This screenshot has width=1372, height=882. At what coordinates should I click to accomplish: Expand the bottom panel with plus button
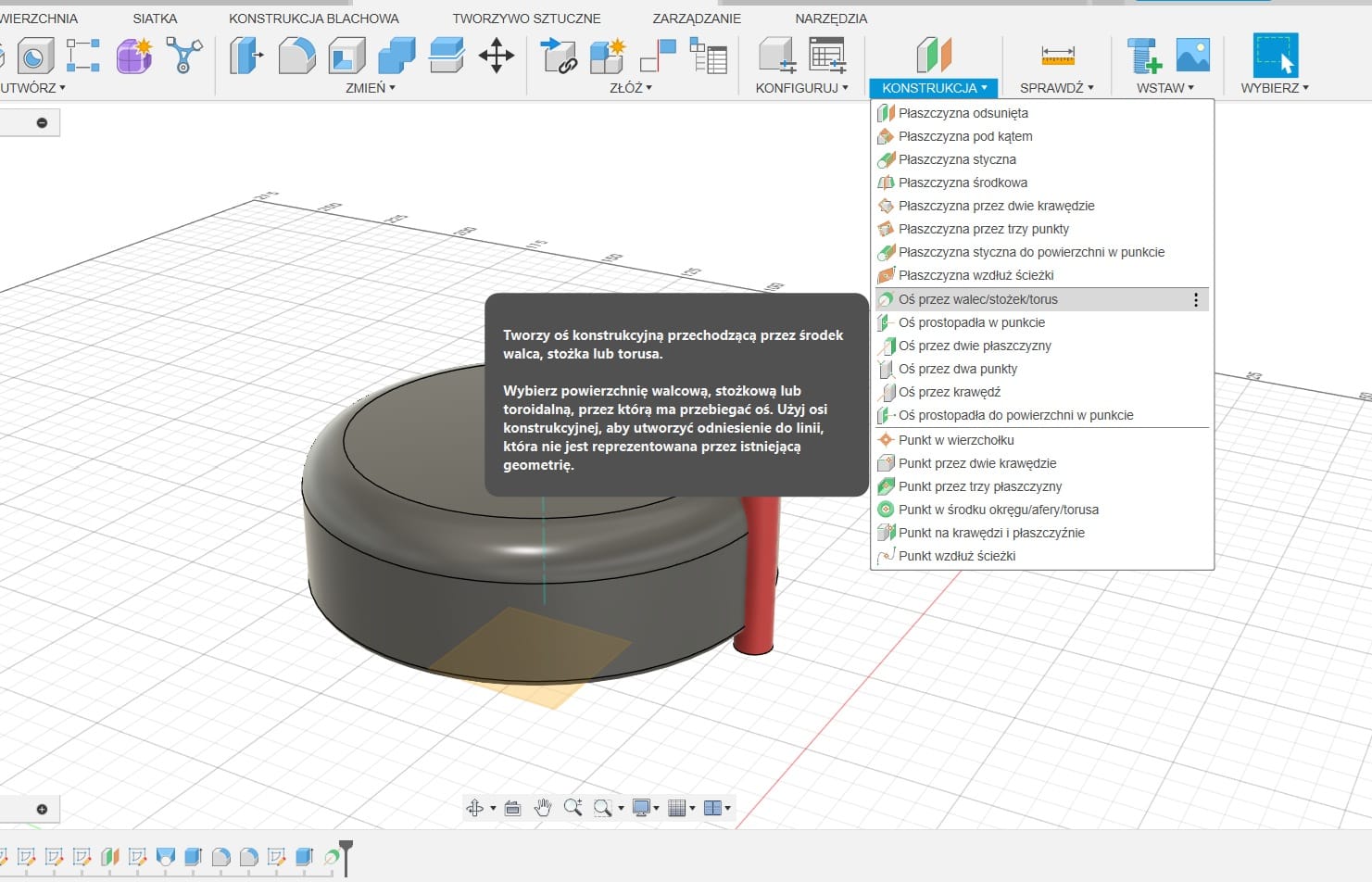(x=42, y=810)
